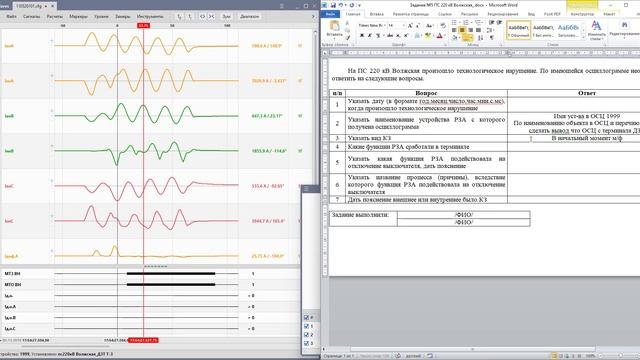Viewport: 640px width, 360px height.
Task: Click the Strikethrough icon in Word ribbon
Action: pyautogui.click(x=390, y=36)
